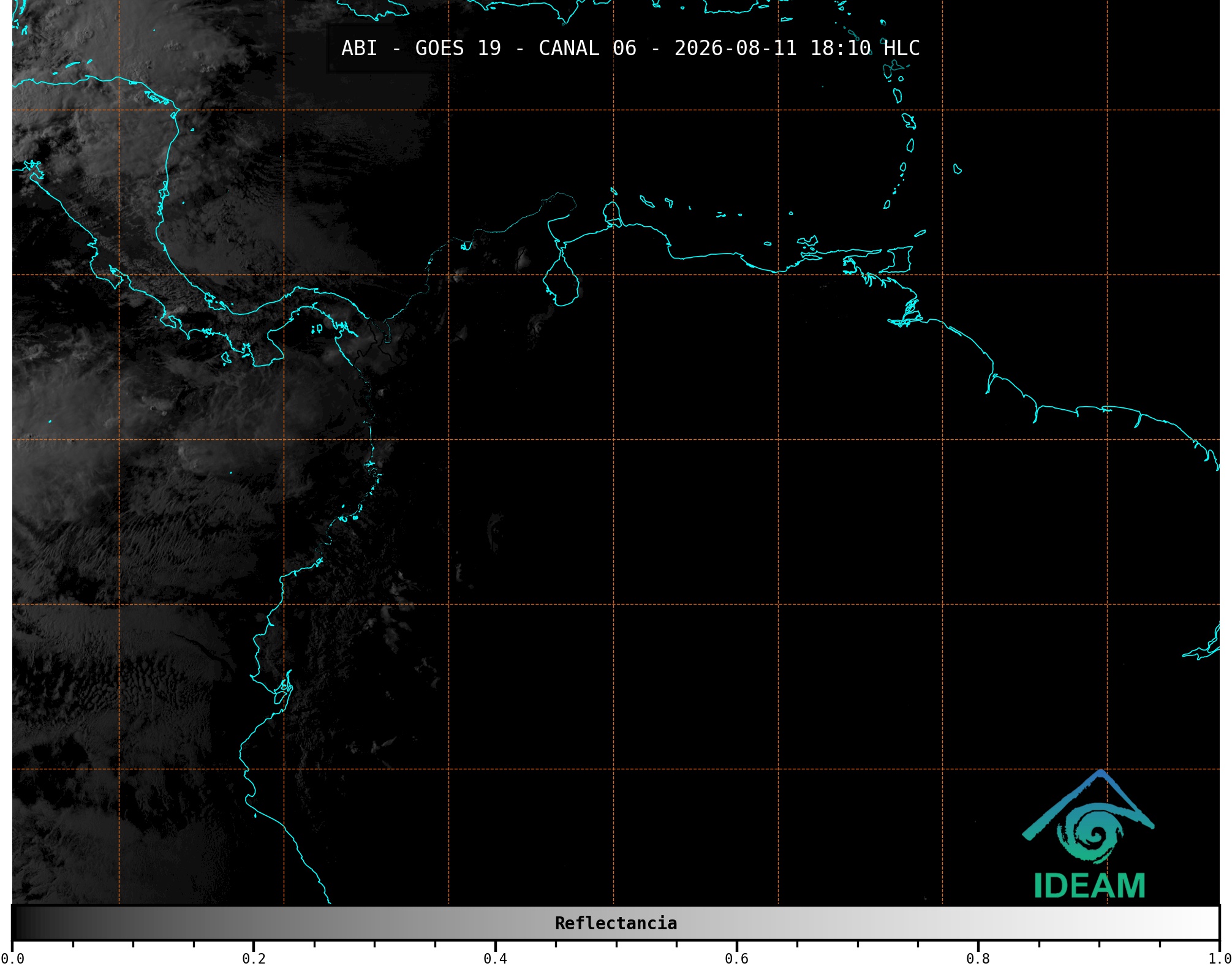Click the 0.8 tick label on colorbar
Screen dimensions: 1232x966
coord(978,958)
